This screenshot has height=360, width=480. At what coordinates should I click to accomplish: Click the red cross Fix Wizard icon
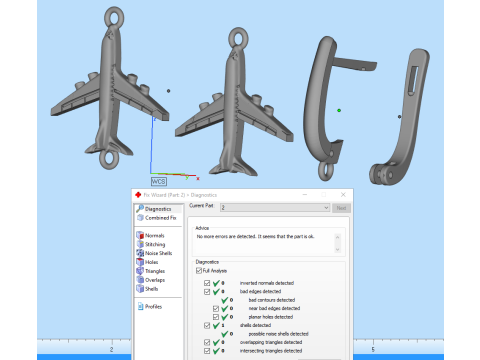click(138, 195)
